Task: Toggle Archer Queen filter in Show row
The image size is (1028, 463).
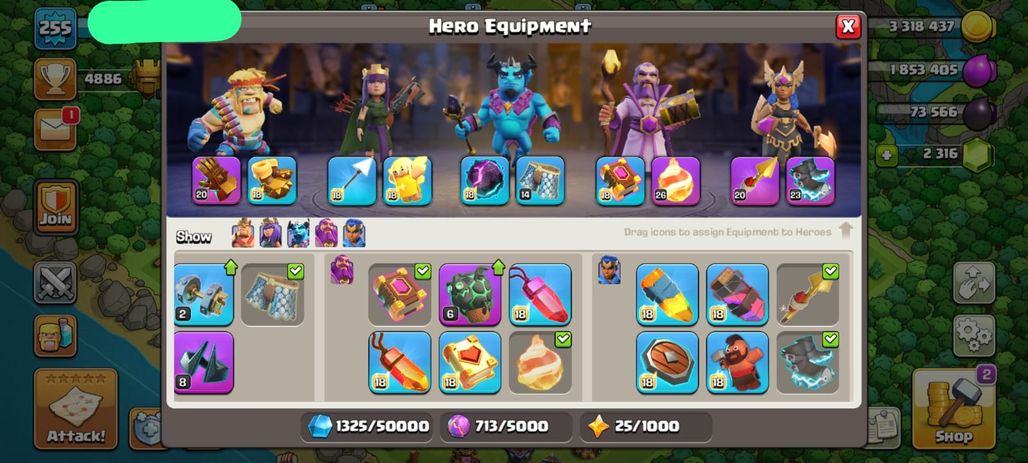Action: point(270,233)
